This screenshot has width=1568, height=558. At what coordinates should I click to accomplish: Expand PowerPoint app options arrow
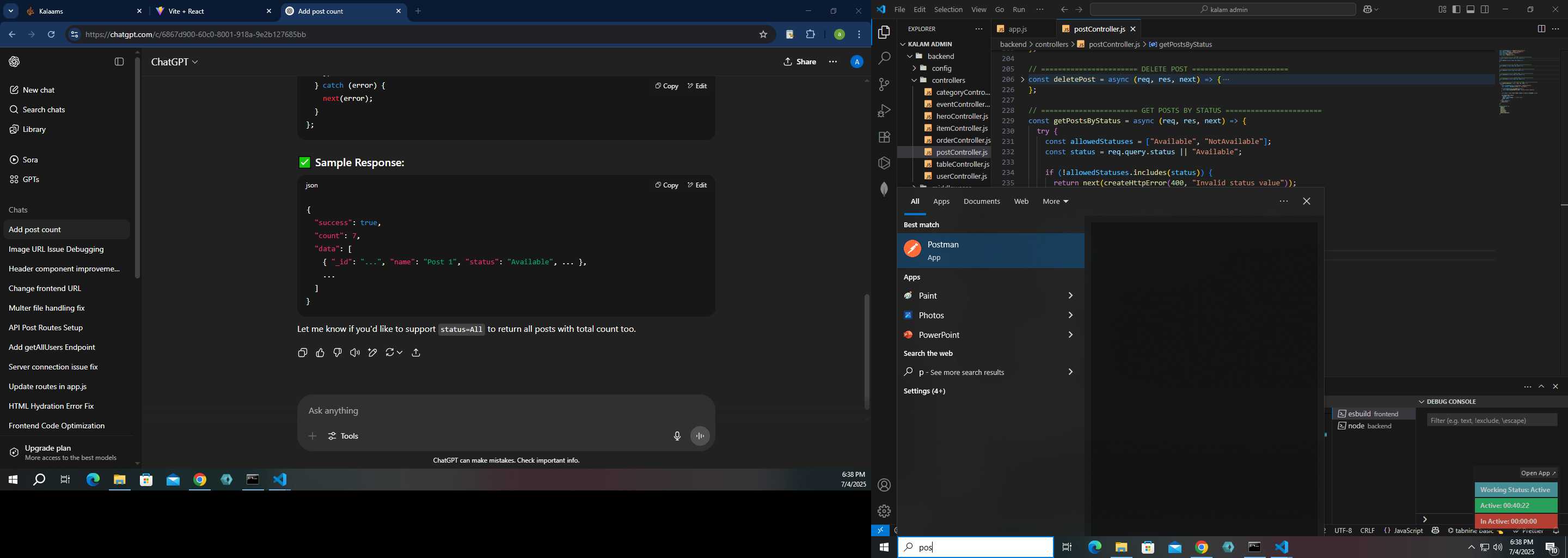point(1070,335)
